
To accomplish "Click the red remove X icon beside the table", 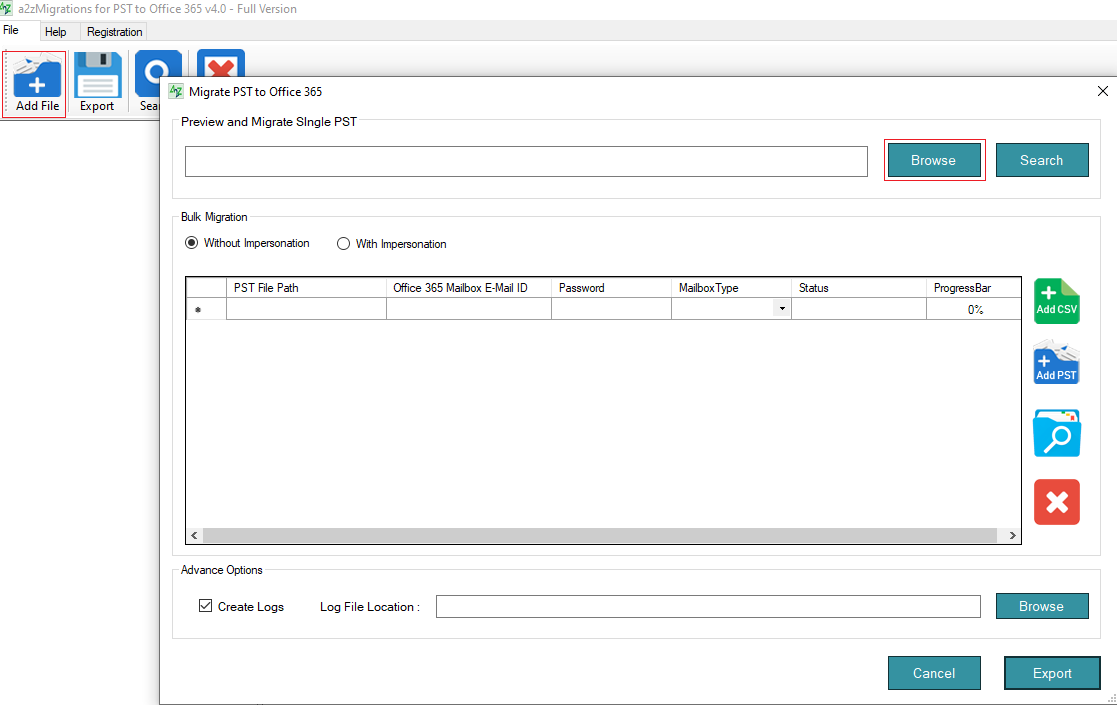I will point(1056,502).
